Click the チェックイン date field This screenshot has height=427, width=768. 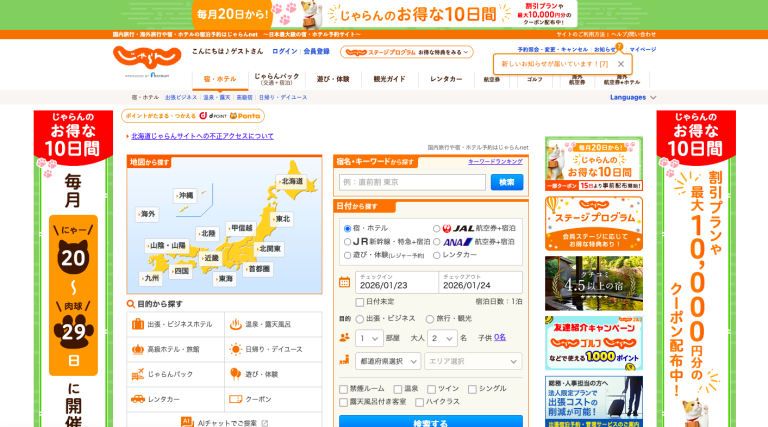[x=397, y=282]
